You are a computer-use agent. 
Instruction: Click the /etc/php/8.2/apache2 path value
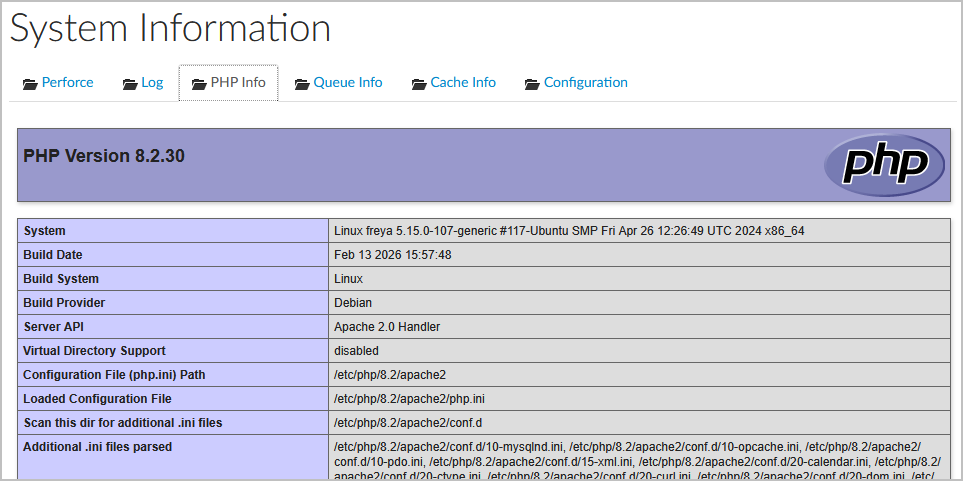(390, 375)
